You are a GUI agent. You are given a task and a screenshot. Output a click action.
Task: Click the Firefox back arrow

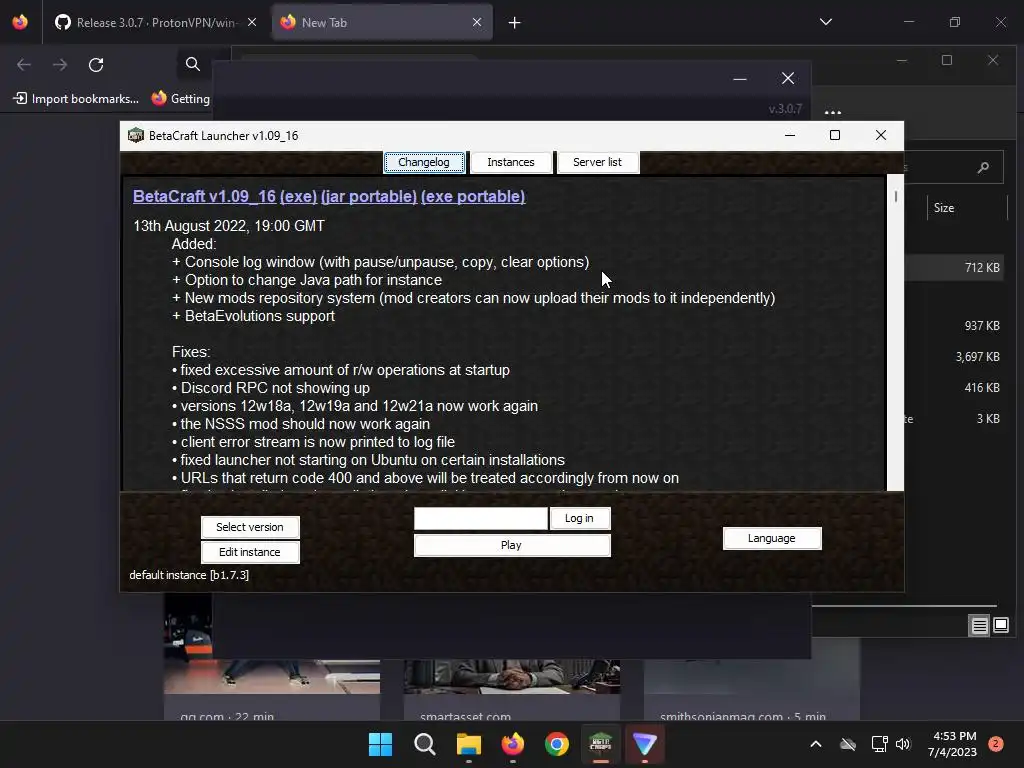24,65
